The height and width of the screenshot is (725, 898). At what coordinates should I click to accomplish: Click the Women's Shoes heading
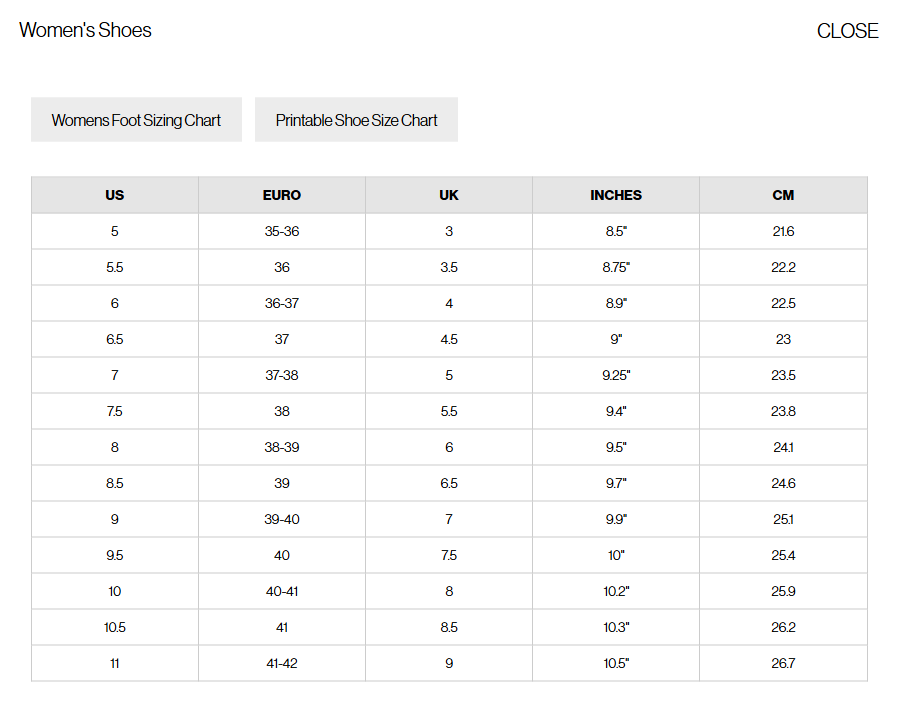pyautogui.click(x=86, y=30)
